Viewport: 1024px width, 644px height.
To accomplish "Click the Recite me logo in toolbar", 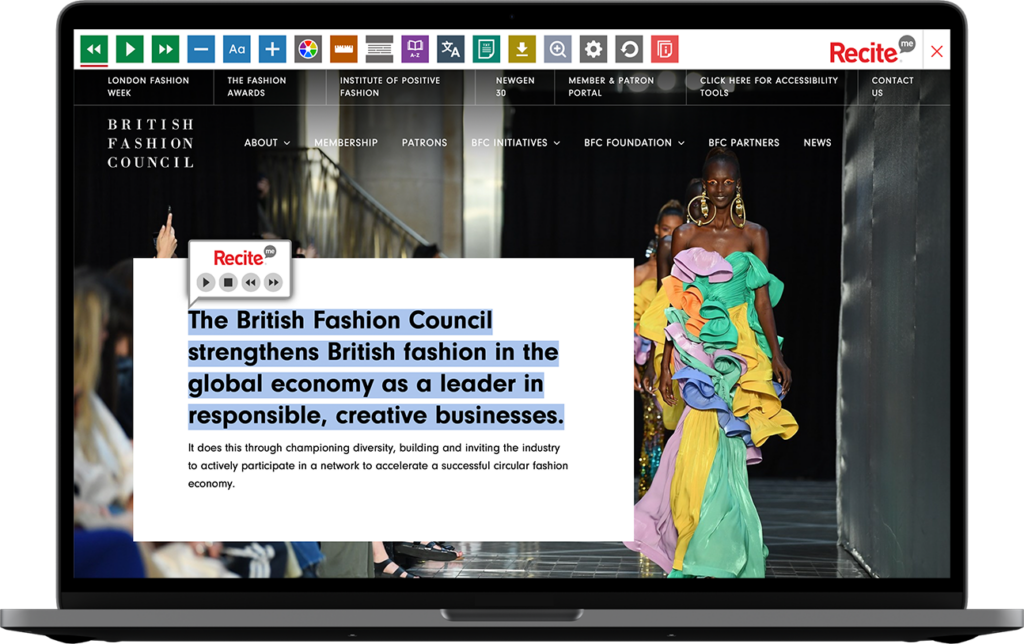I will (x=872, y=50).
